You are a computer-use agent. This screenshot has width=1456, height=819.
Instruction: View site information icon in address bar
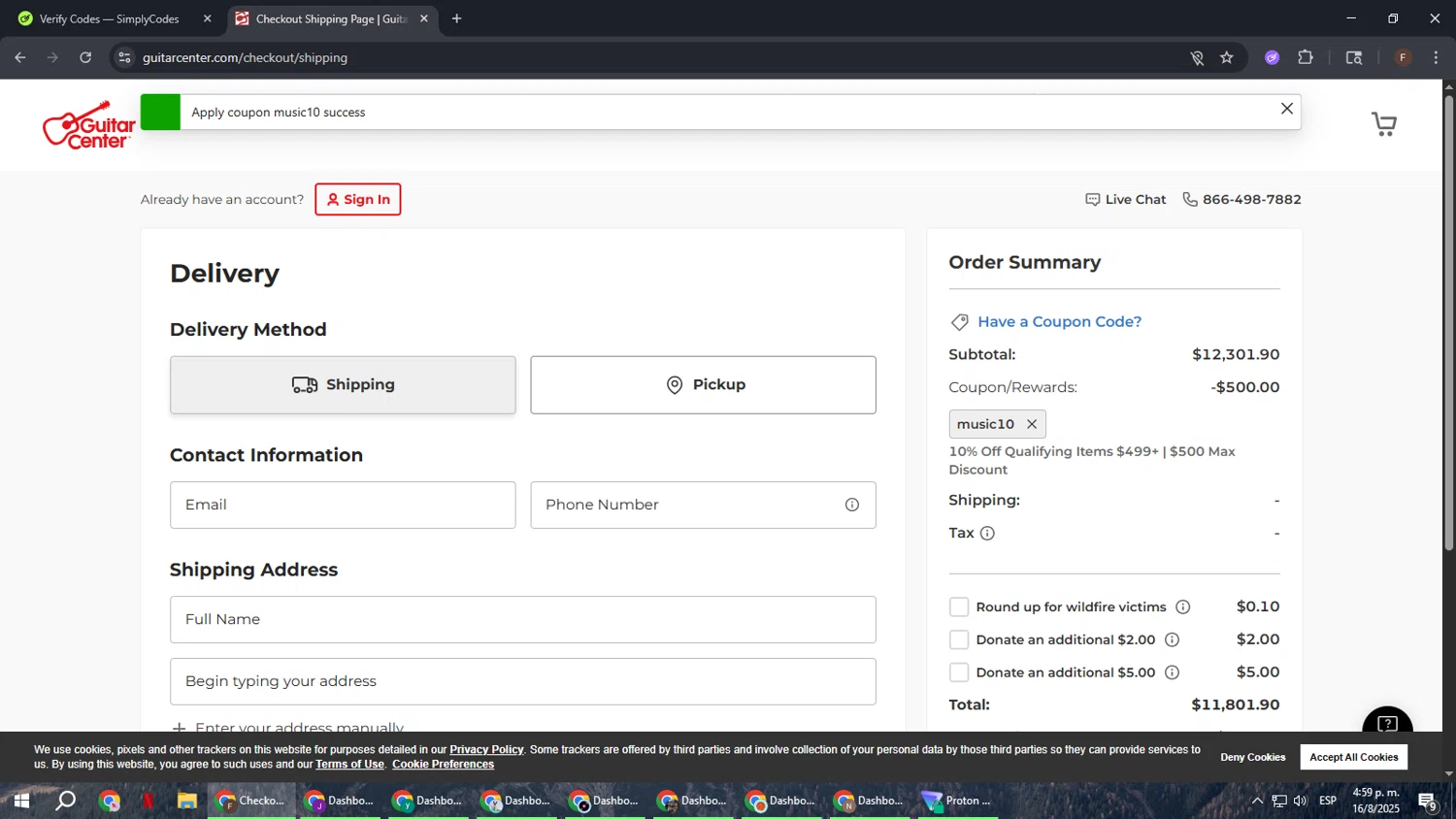click(x=124, y=58)
